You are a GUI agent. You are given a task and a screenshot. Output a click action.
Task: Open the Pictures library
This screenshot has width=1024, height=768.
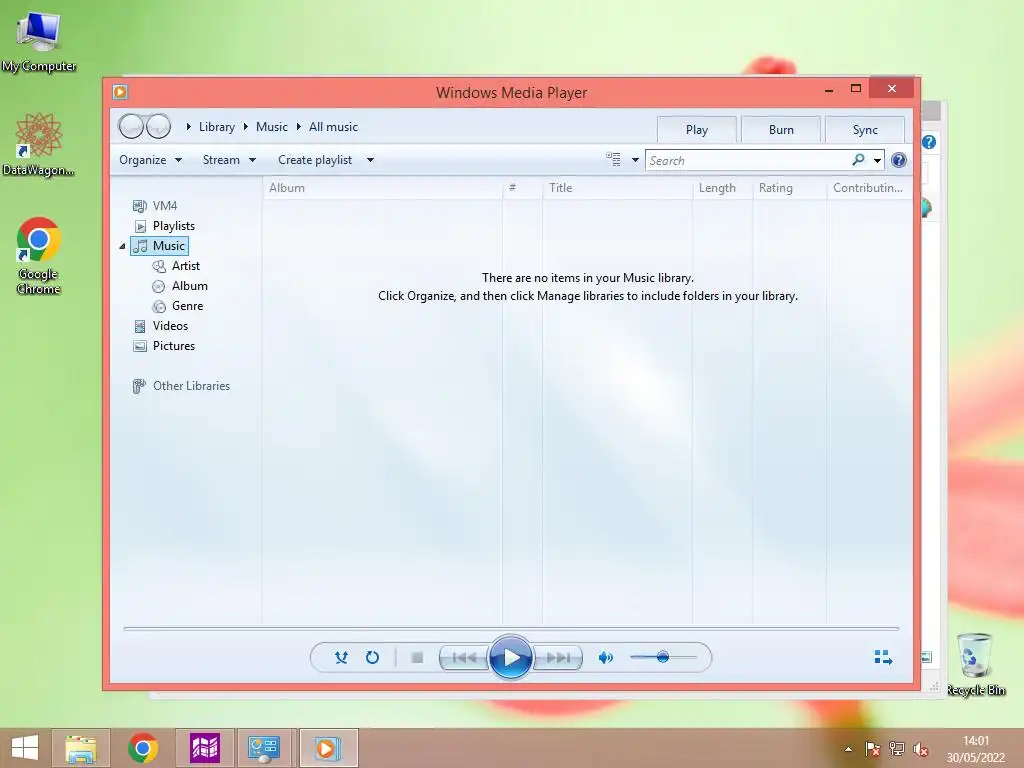coord(164,346)
